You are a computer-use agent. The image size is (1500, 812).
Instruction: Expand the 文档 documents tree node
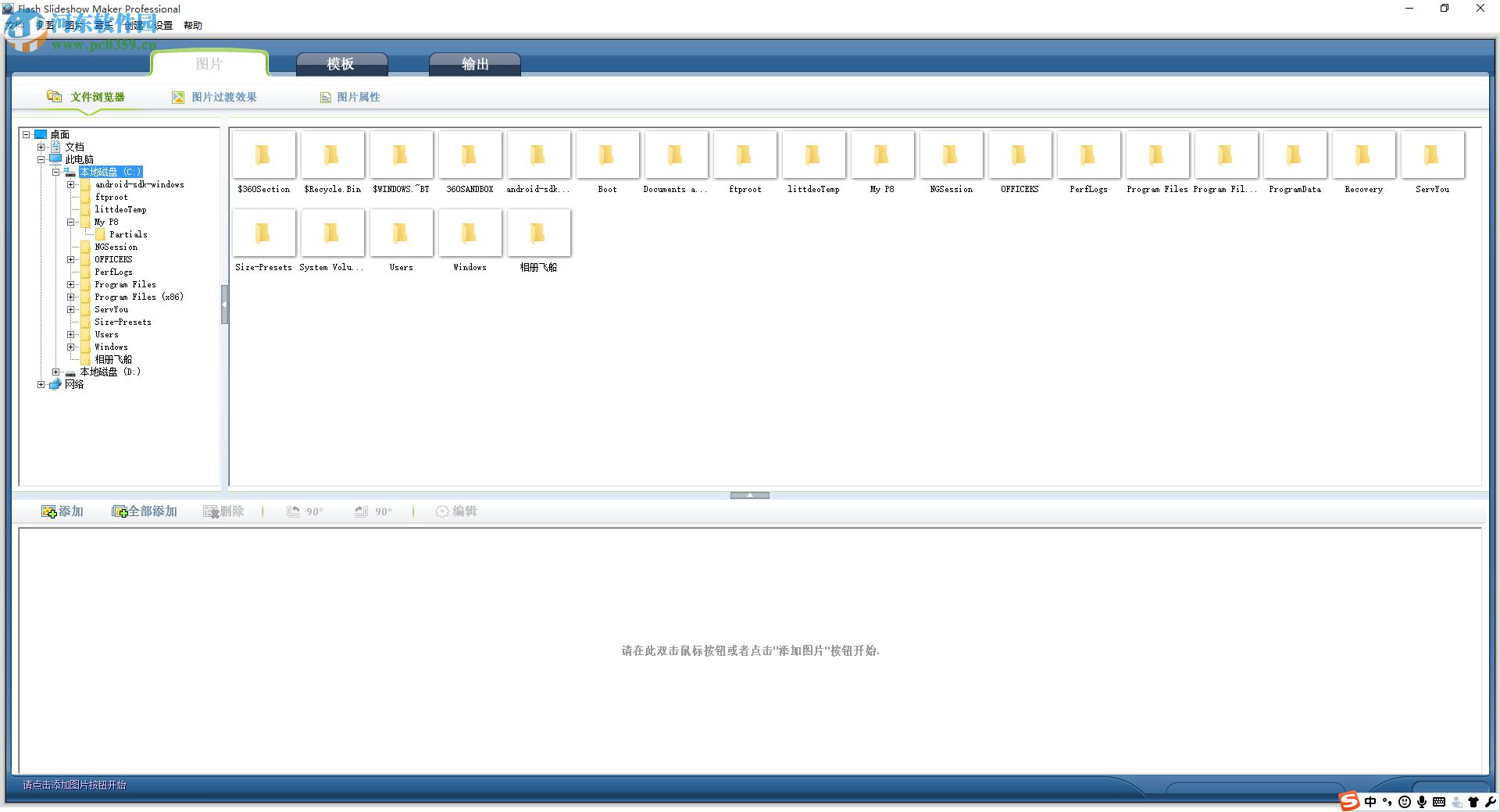pos(41,147)
